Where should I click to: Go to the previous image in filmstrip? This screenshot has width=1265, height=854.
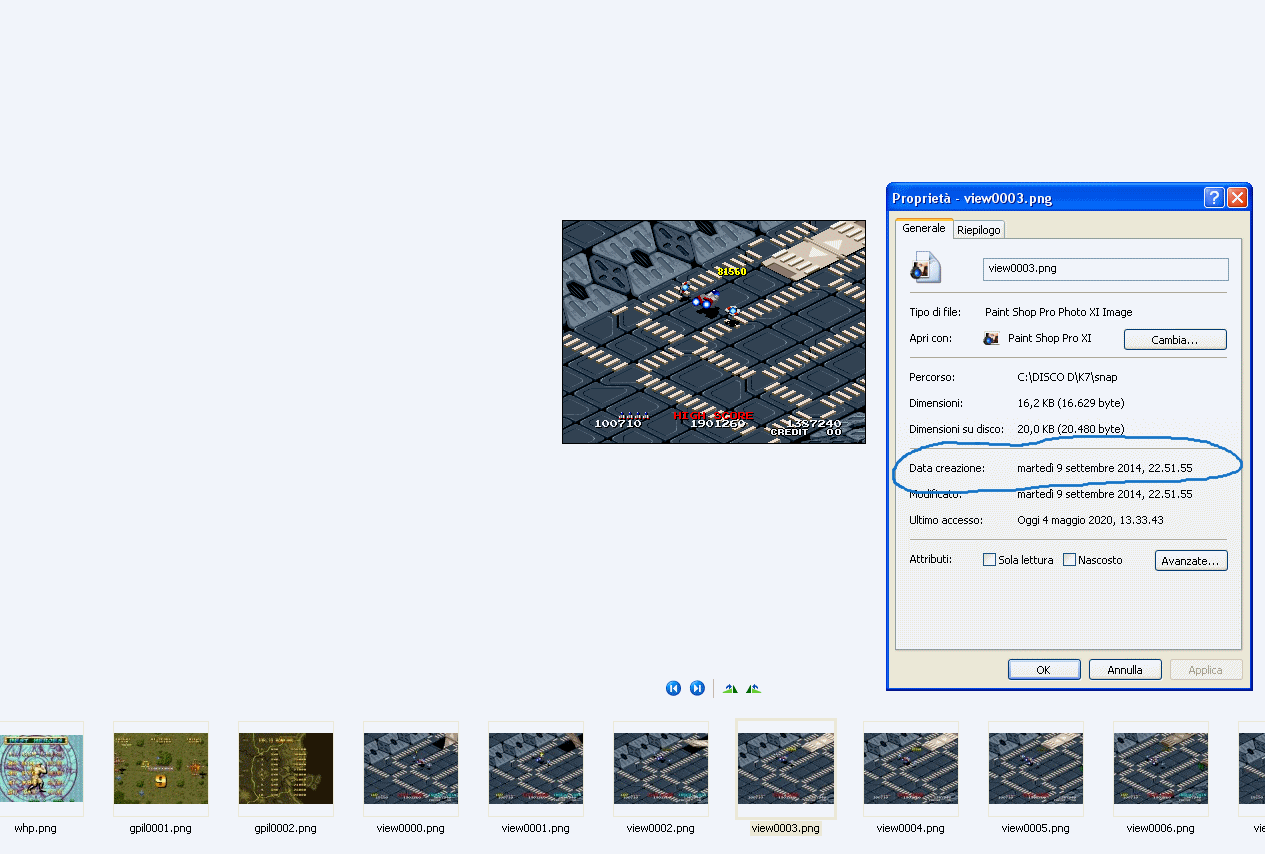click(673, 688)
